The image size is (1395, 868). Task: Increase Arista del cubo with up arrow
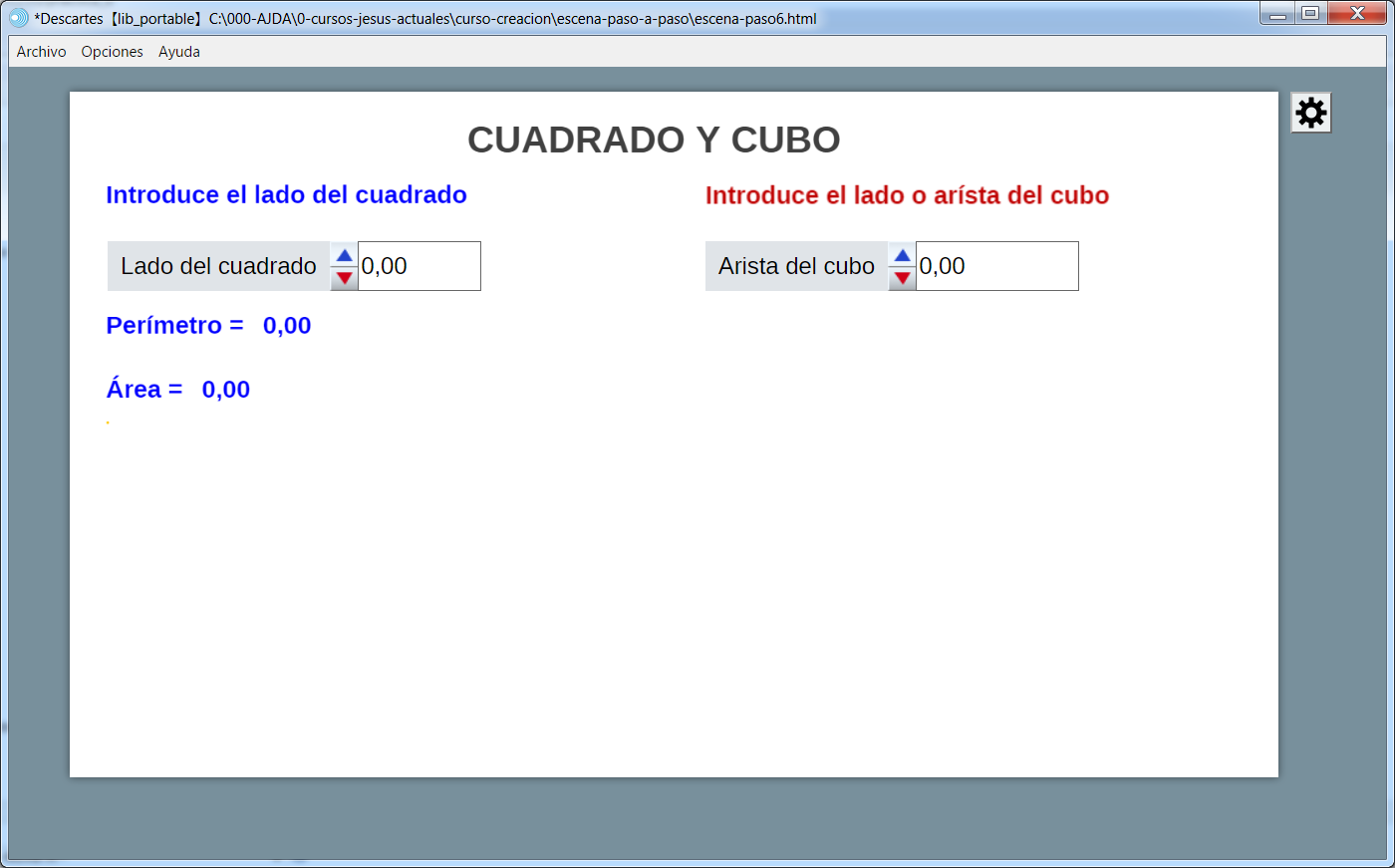[x=902, y=255]
